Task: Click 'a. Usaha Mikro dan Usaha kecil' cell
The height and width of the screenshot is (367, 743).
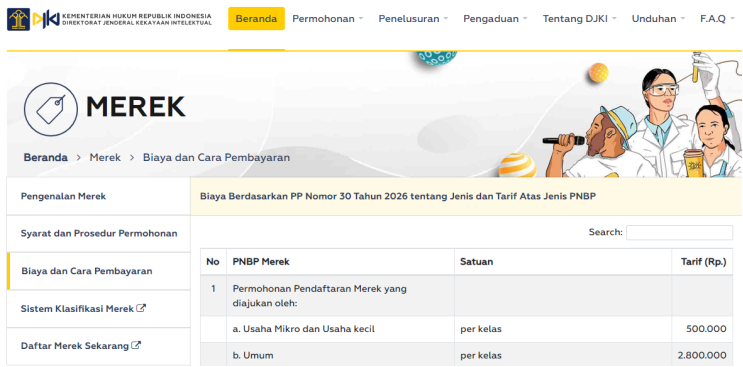Action: (x=340, y=329)
